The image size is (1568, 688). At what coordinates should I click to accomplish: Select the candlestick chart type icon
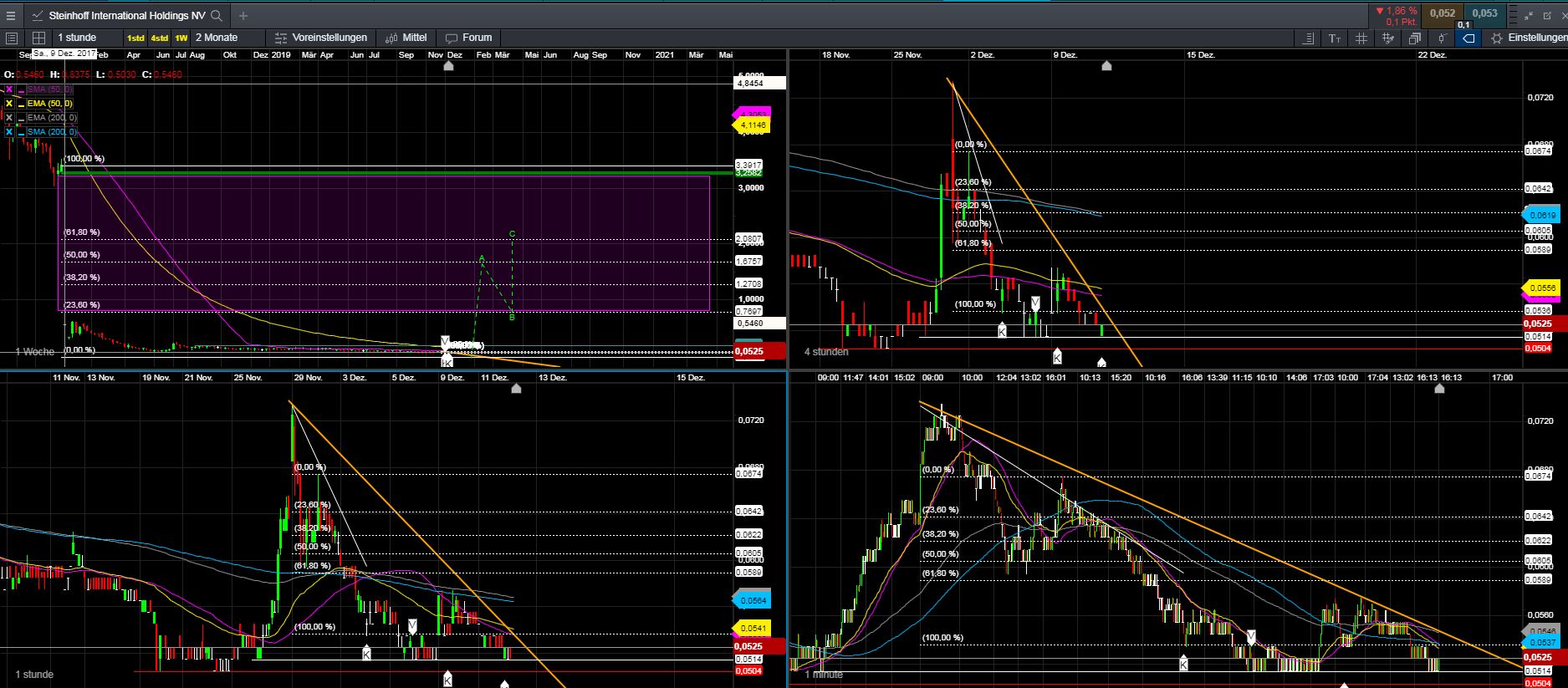pos(1442,38)
